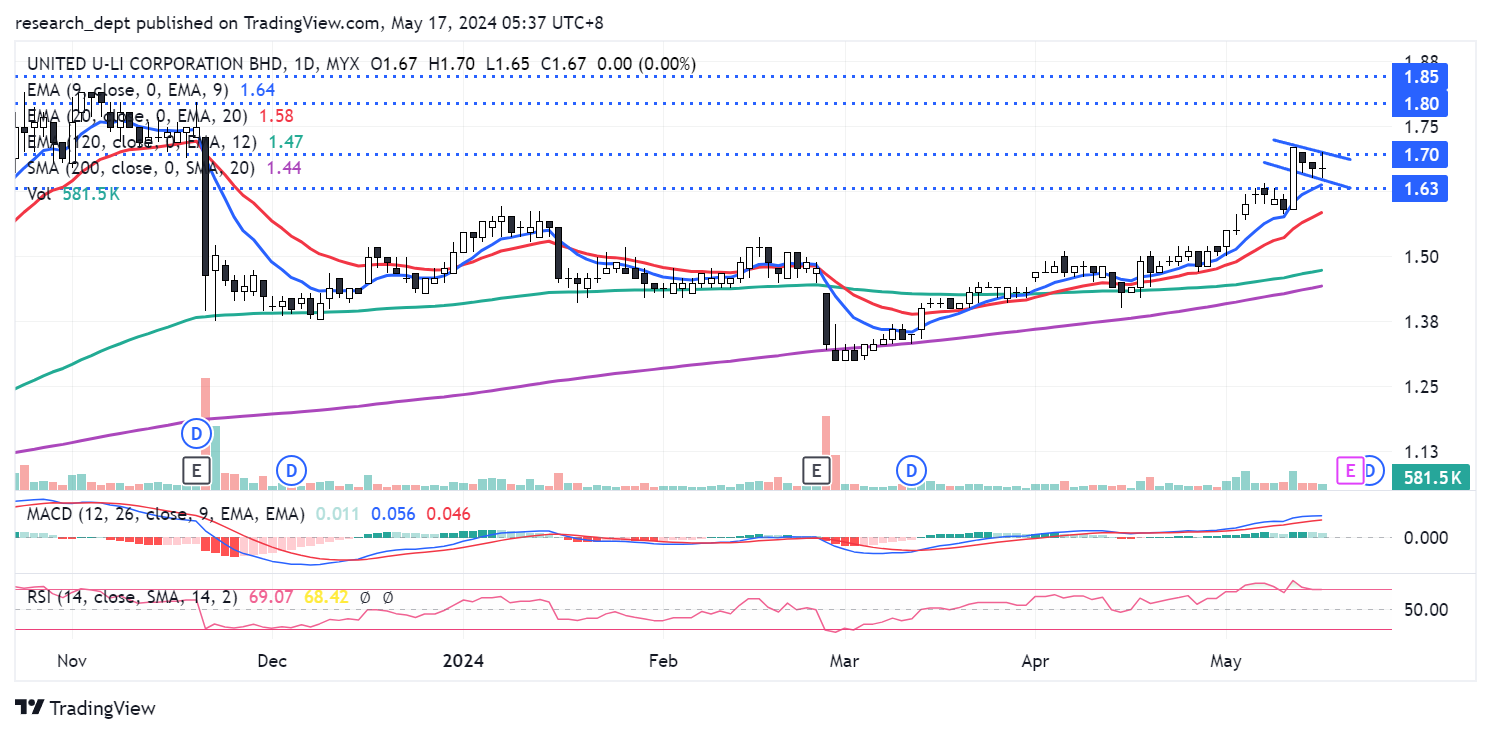1491x734 pixels.
Task: Select the purple upcoming earnings marker
Action: (1350, 469)
